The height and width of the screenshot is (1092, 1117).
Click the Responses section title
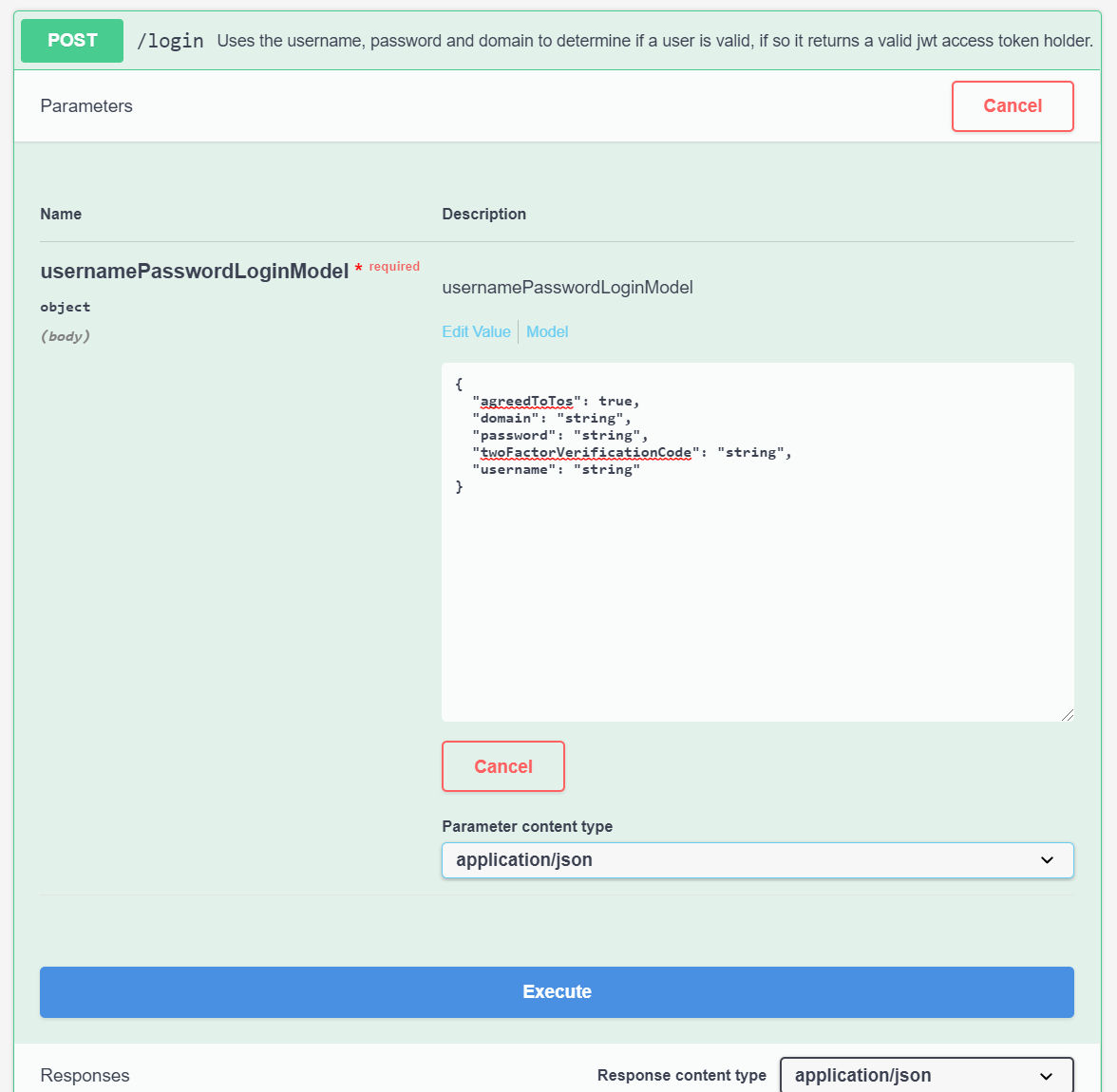(85, 1075)
